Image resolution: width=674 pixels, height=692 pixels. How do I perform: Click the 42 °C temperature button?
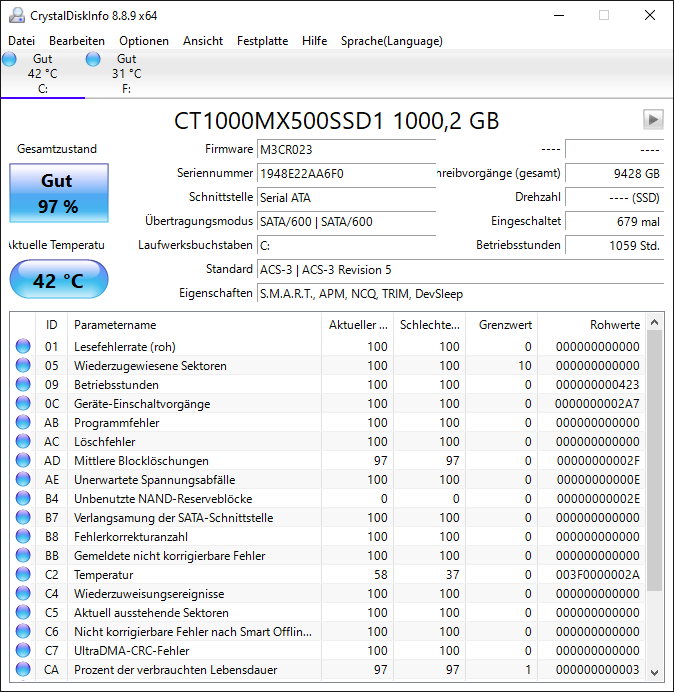(59, 279)
